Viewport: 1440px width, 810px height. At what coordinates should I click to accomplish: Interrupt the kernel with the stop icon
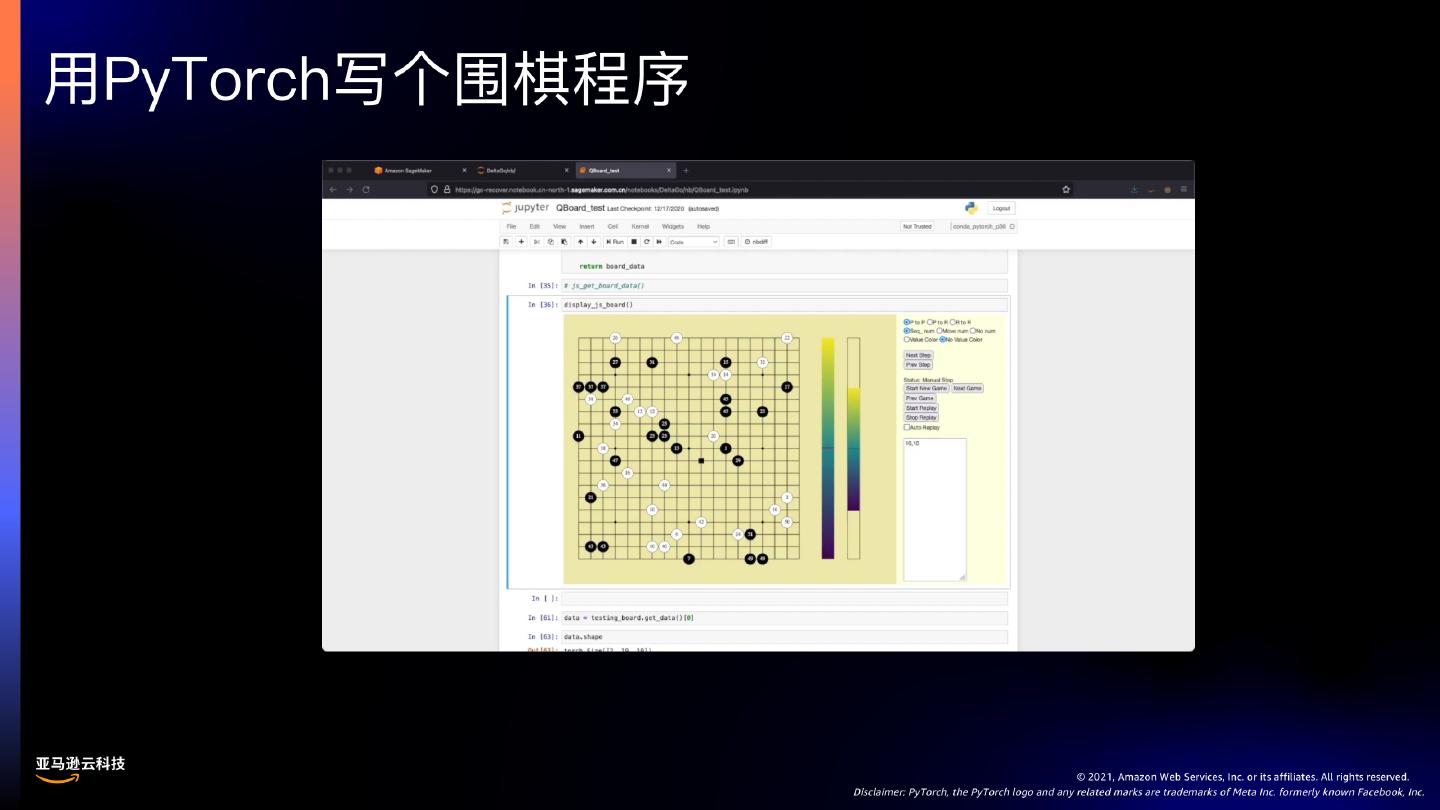click(633, 242)
